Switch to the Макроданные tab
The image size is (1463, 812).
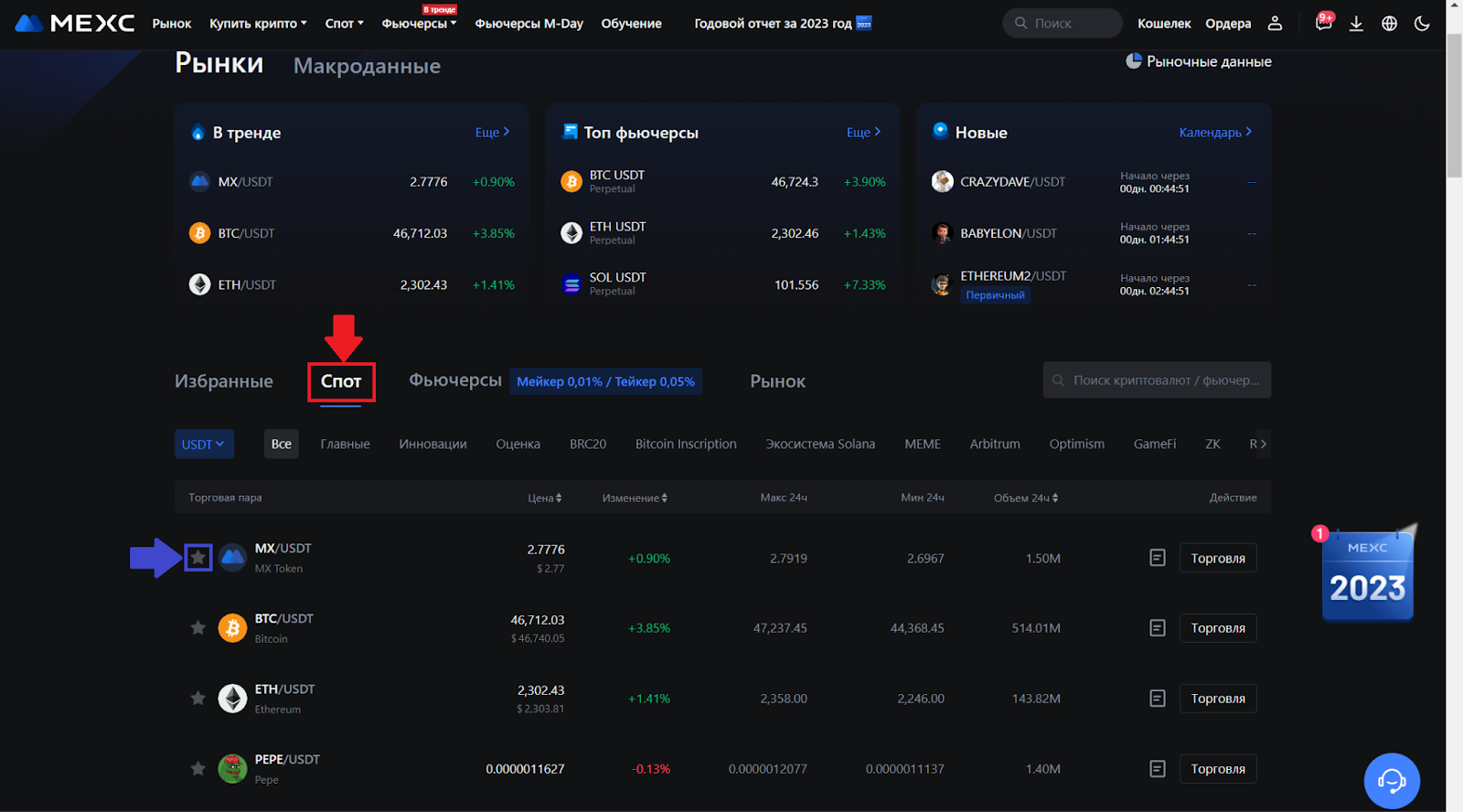tap(367, 66)
